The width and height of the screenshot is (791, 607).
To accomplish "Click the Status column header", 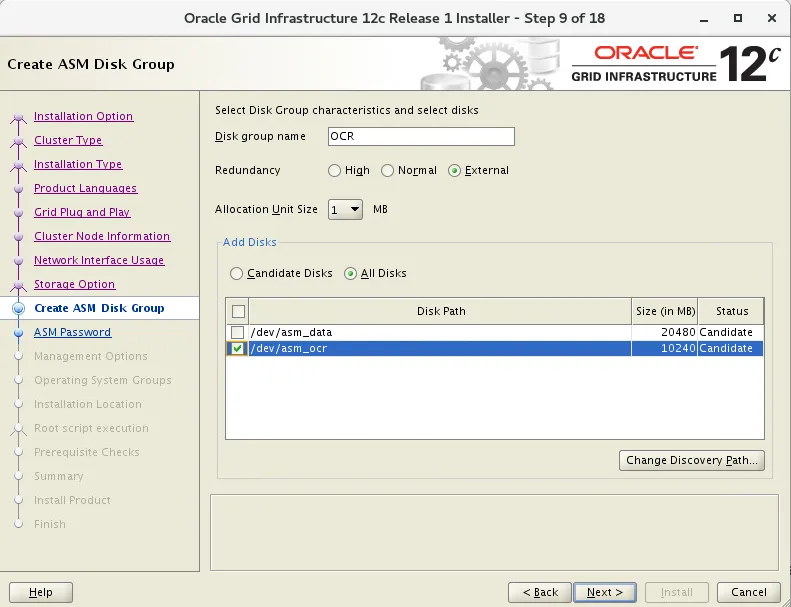I will coord(731,311).
